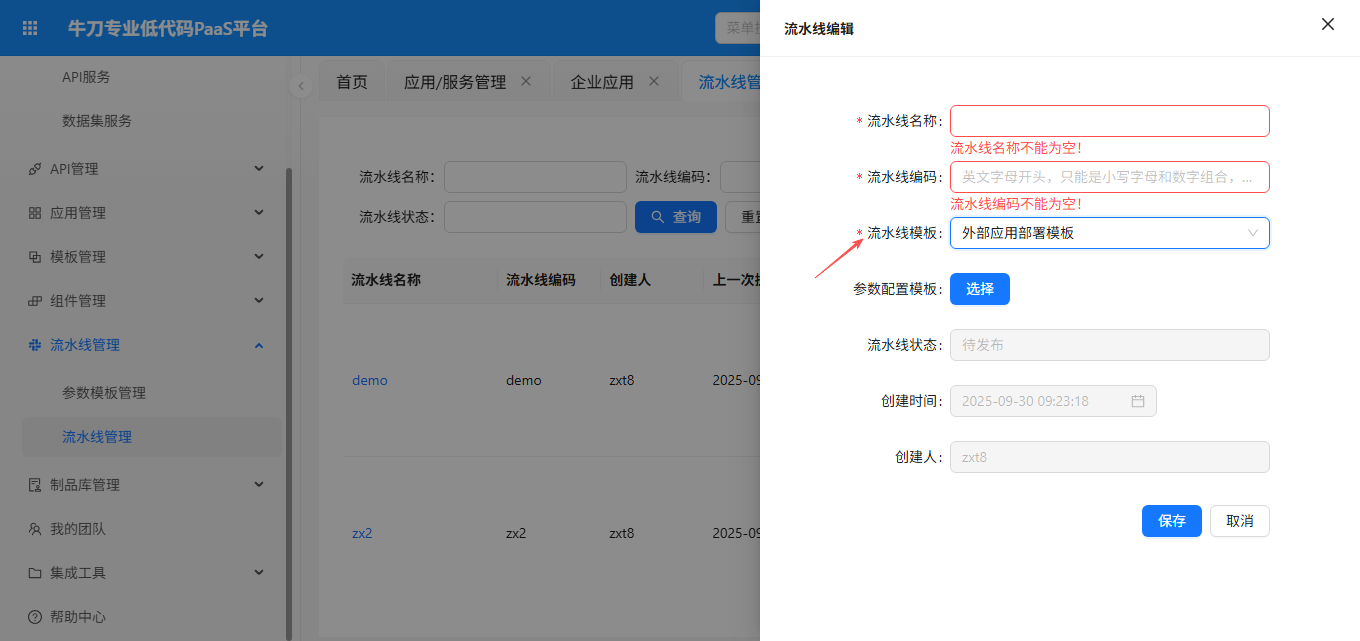Click the 帮助中心 help icon
This screenshot has height=641, width=1360.
pyautogui.click(x=35, y=617)
